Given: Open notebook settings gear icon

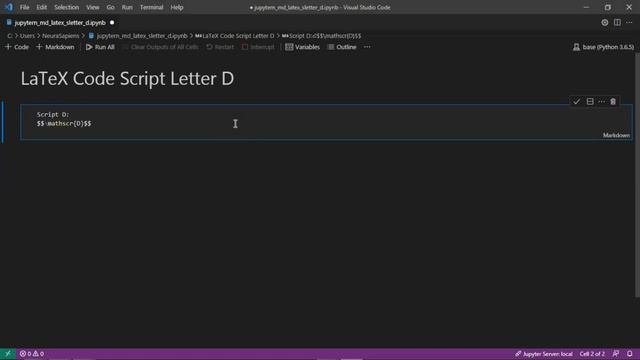Looking at the screenshot, I should tap(604, 23).
